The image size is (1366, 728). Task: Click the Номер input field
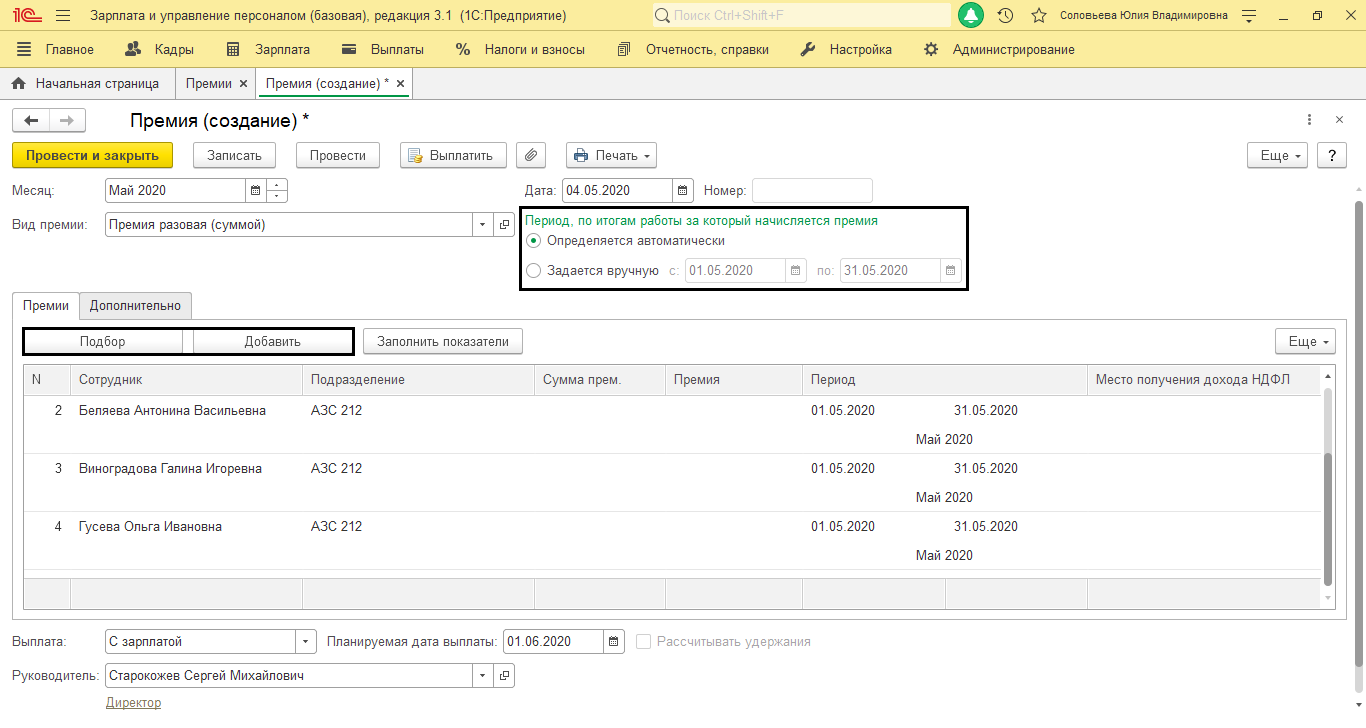click(812, 190)
